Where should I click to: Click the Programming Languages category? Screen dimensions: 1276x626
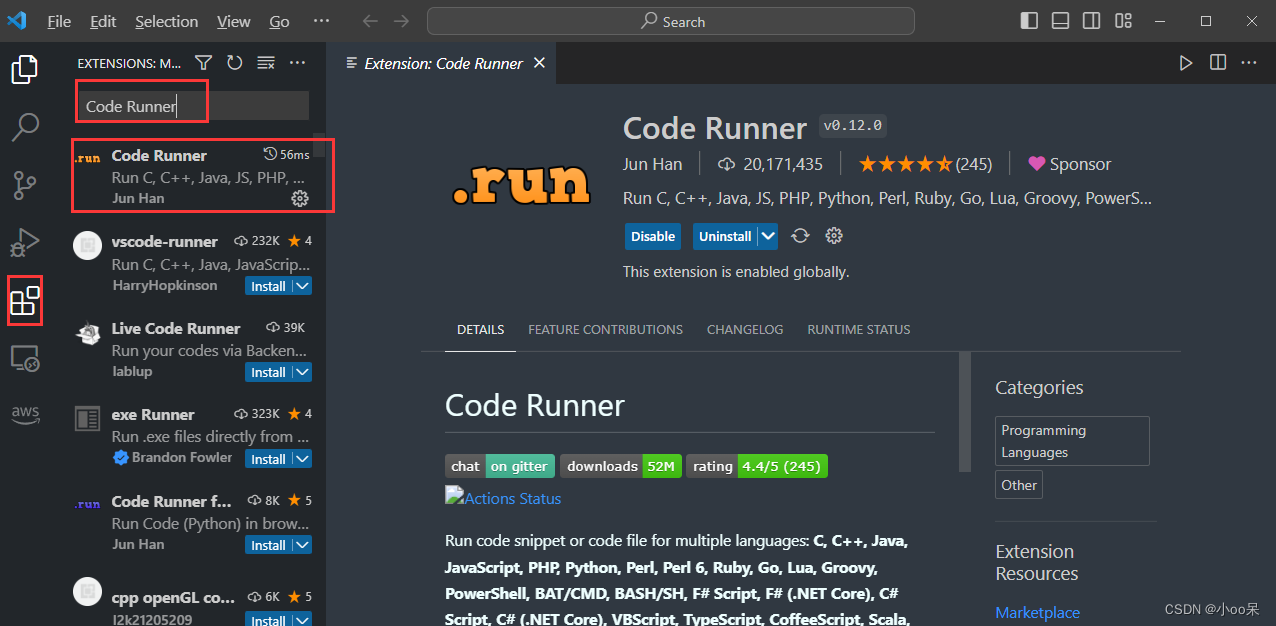pyautogui.click(x=1072, y=441)
